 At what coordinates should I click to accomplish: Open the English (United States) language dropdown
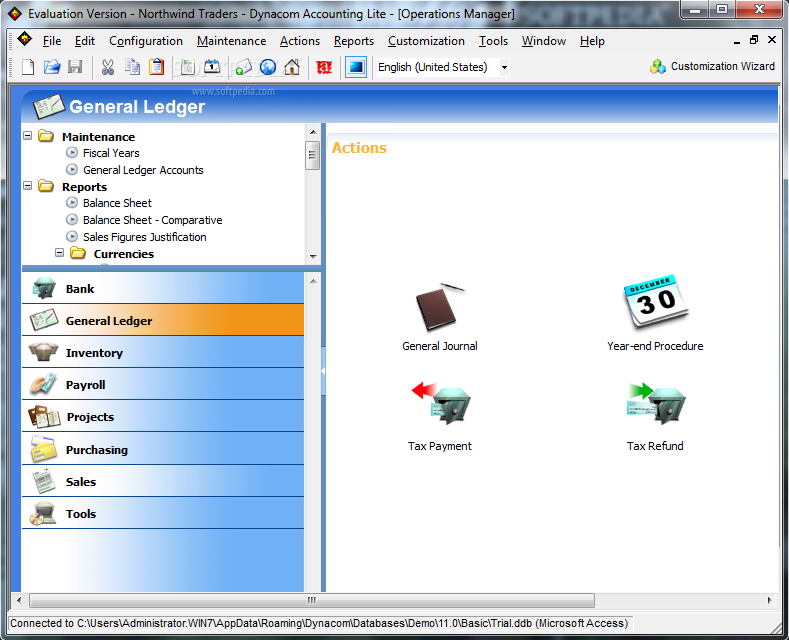tap(504, 67)
